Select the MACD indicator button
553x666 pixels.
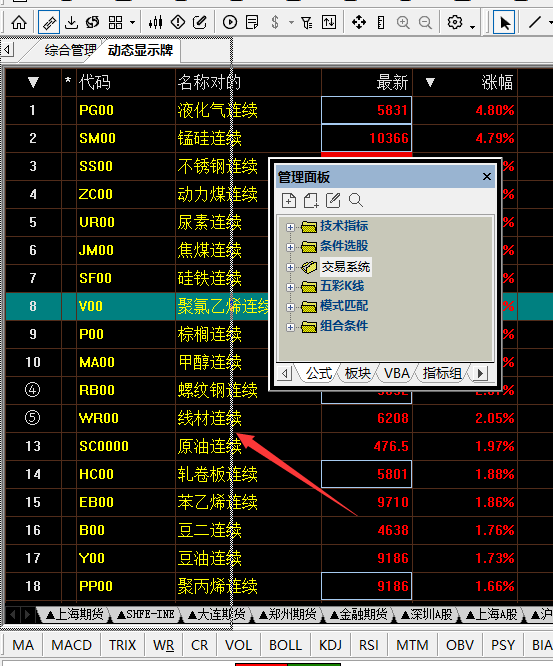pyautogui.click(x=71, y=645)
